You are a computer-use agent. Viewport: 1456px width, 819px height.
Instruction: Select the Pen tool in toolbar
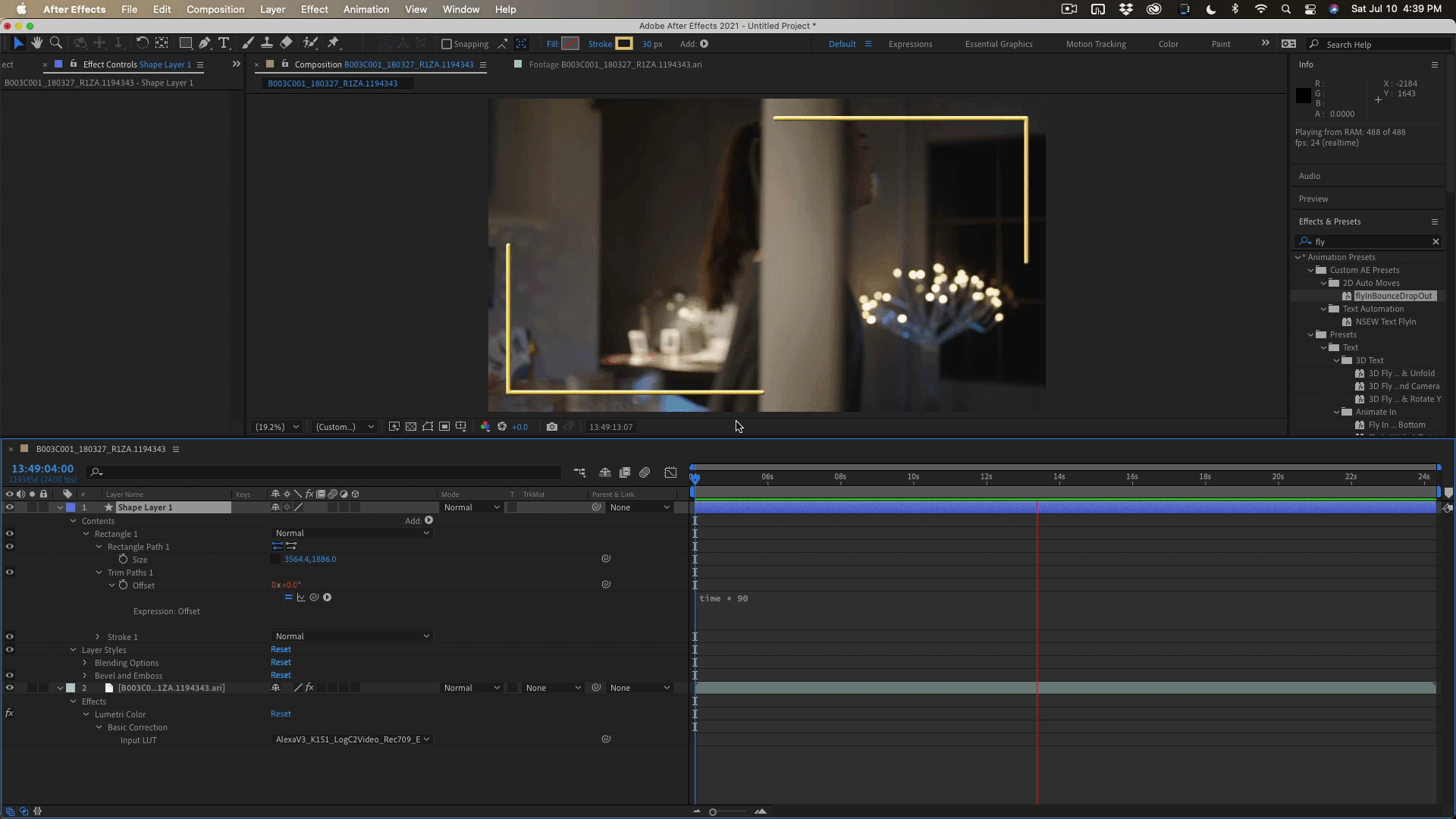point(204,43)
